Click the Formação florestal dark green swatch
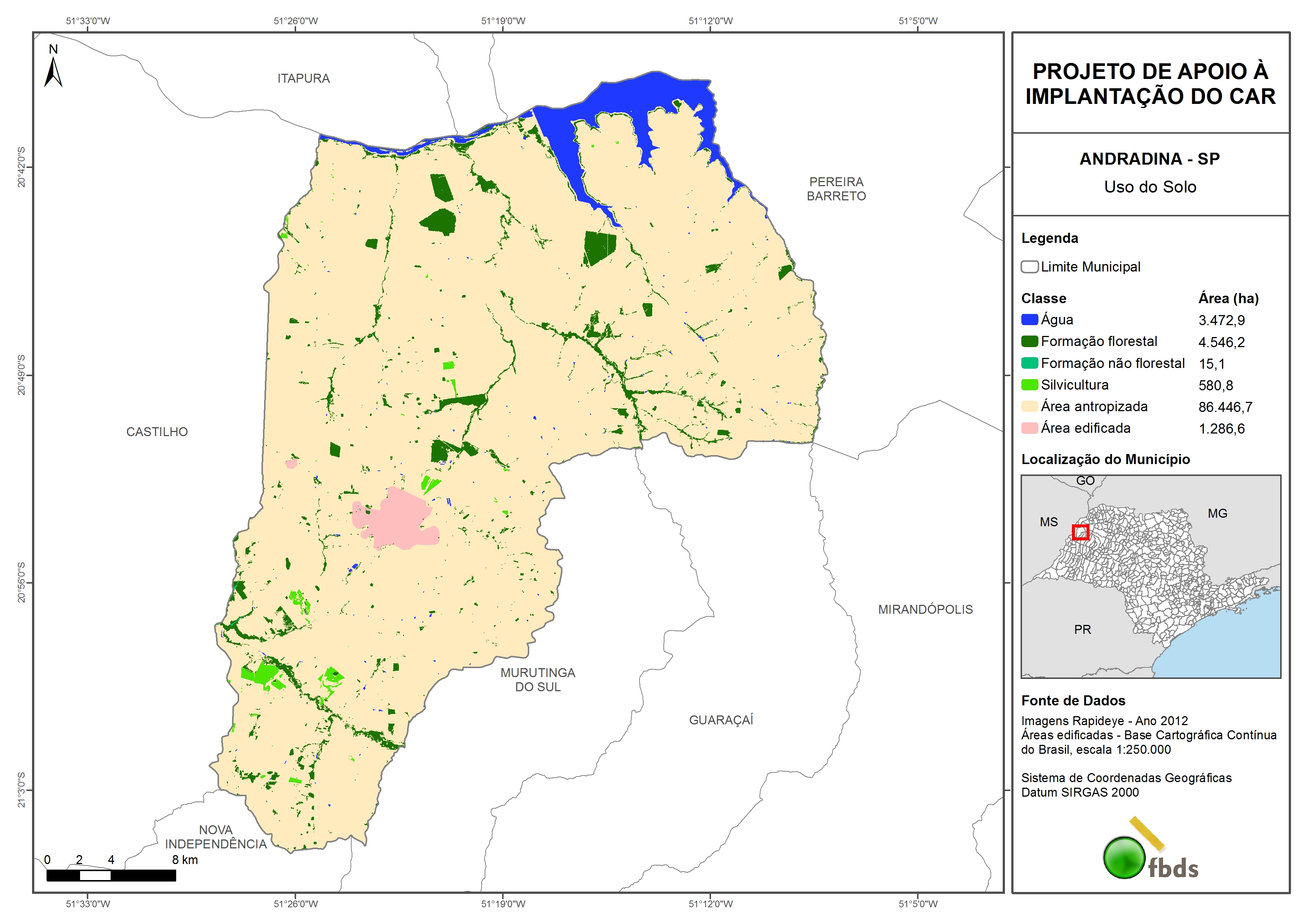 point(1029,341)
